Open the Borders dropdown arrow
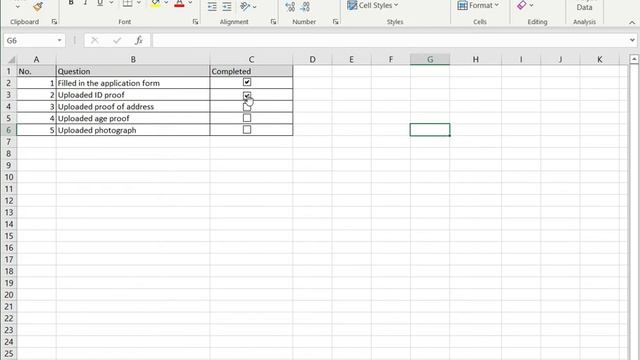This screenshot has height=360, width=640. (x=139, y=3)
